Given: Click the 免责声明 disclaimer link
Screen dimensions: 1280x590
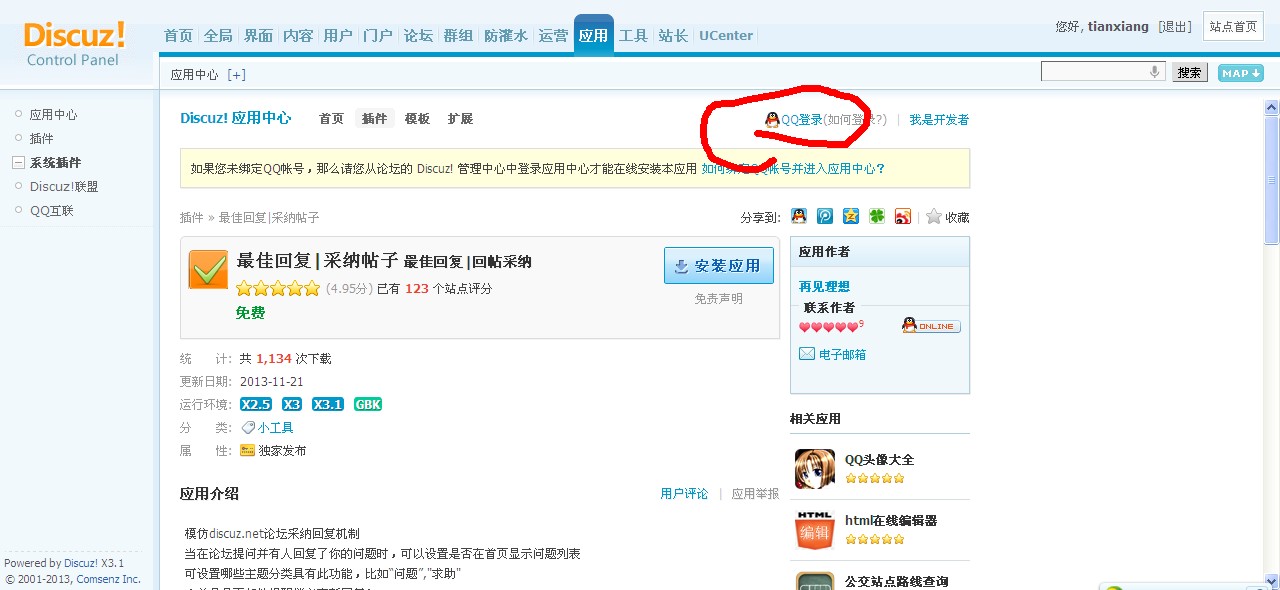Looking at the screenshot, I should click(719, 298).
